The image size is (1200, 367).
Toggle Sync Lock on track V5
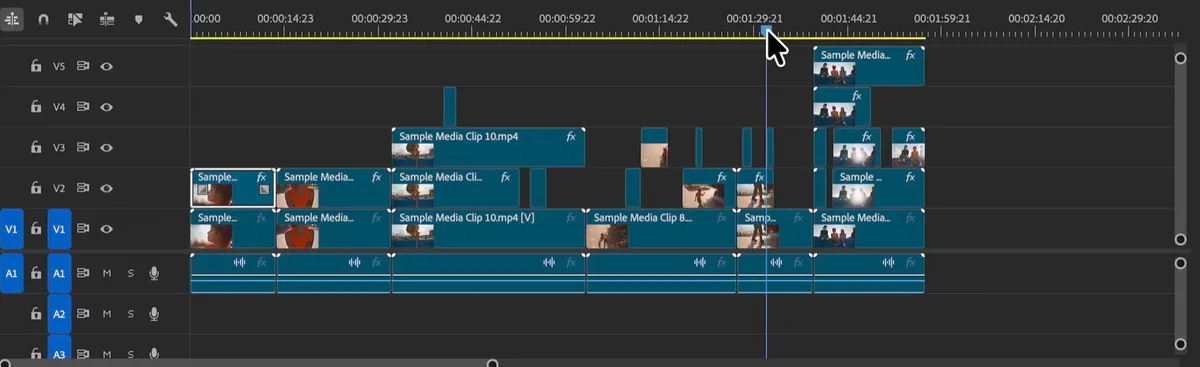(83, 67)
